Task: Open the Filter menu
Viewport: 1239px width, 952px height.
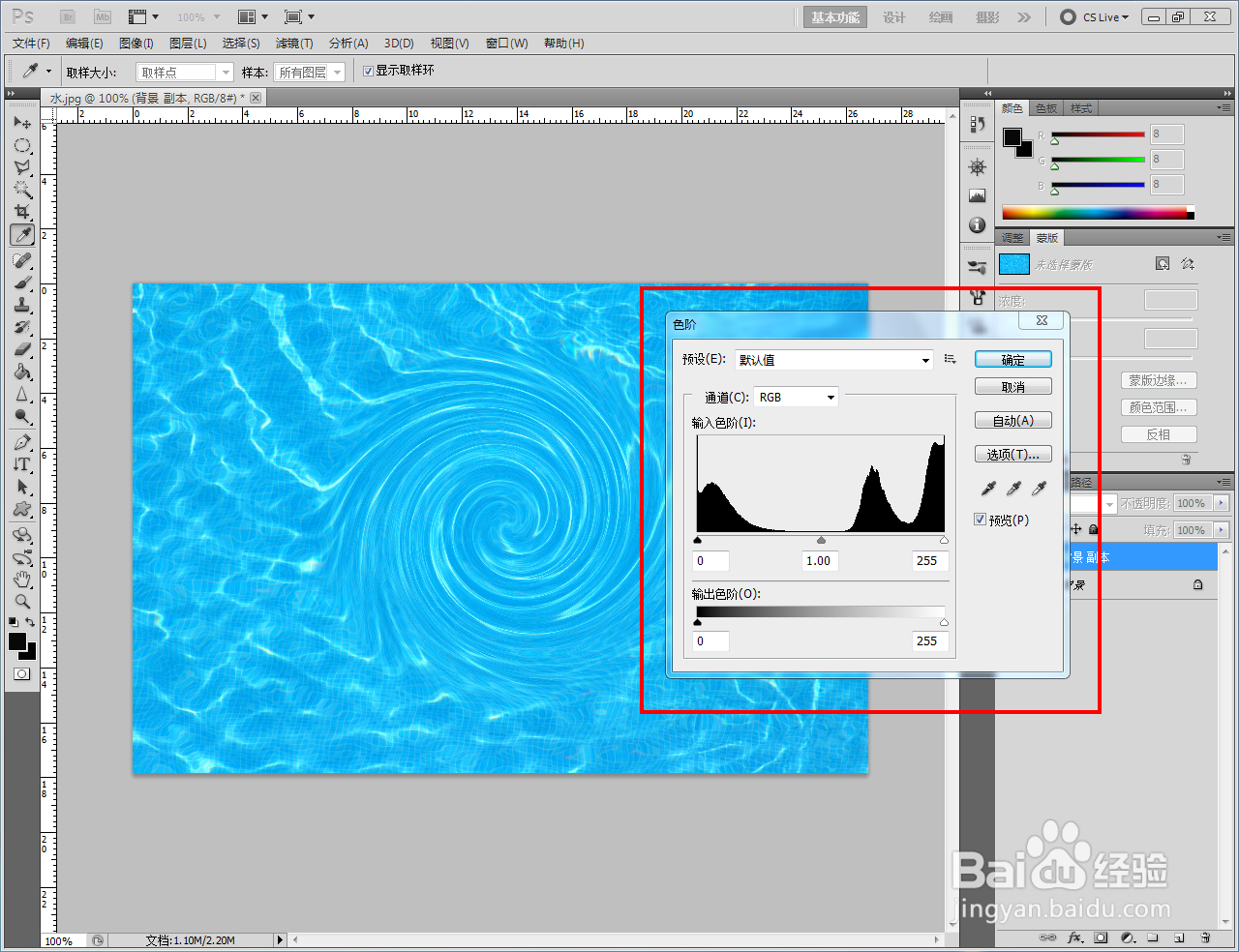Action: (294, 44)
